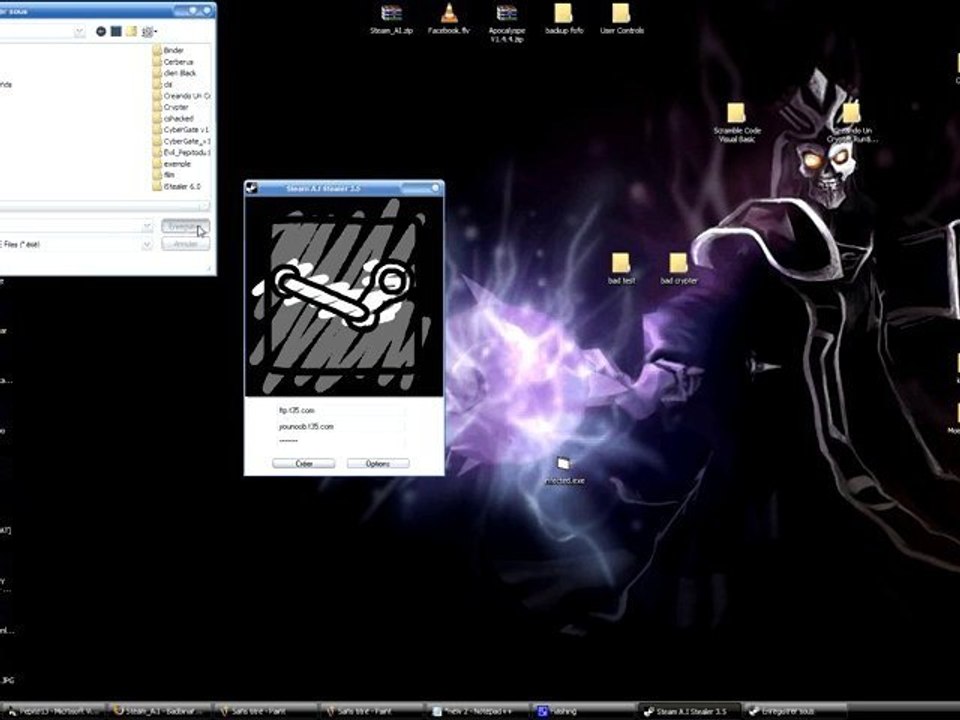Click the Options button
This screenshot has width=960, height=720.
point(378,464)
